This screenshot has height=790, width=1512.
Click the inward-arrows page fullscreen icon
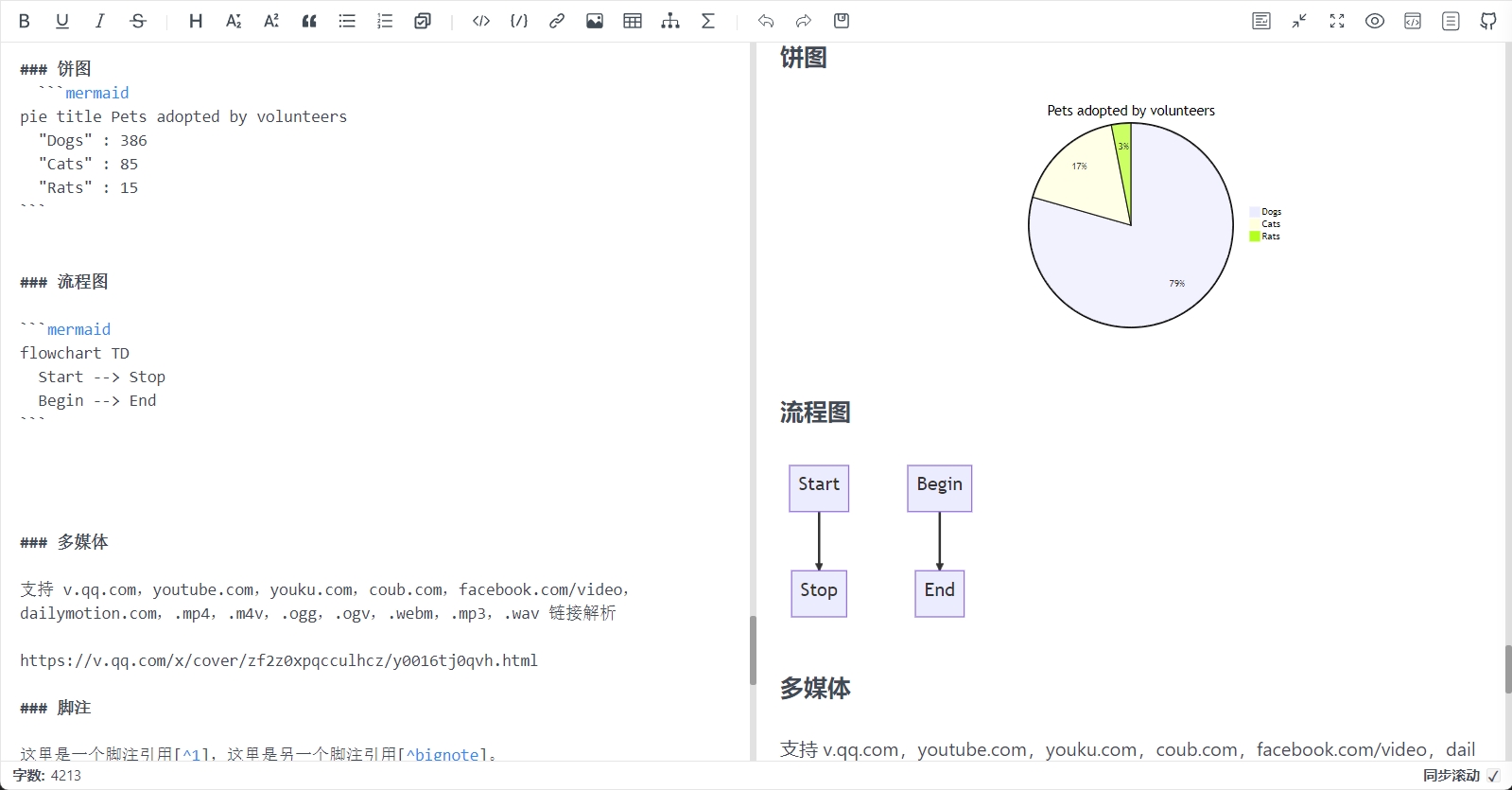(x=1299, y=21)
